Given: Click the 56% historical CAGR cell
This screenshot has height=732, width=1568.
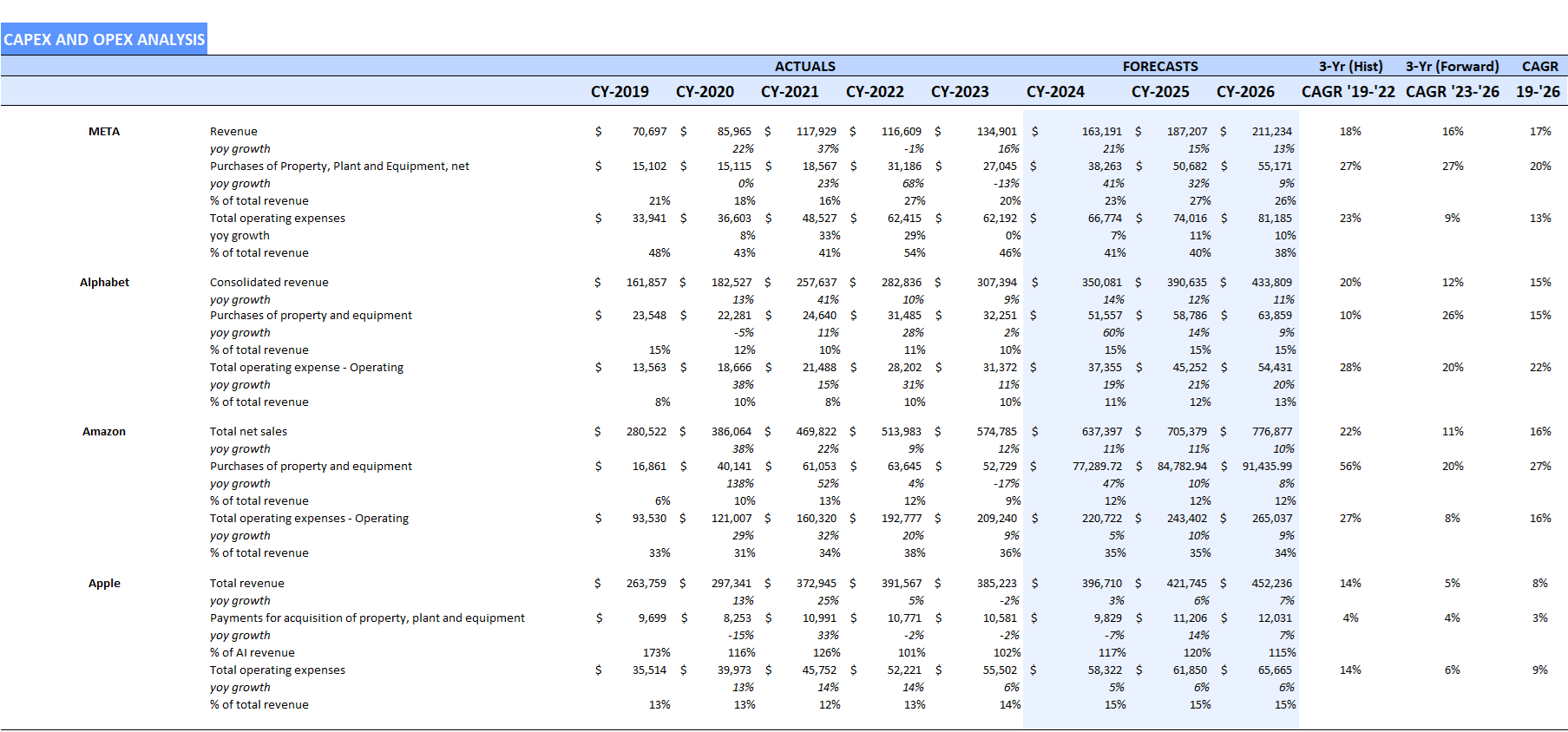Looking at the screenshot, I should (x=1349, y=467).
